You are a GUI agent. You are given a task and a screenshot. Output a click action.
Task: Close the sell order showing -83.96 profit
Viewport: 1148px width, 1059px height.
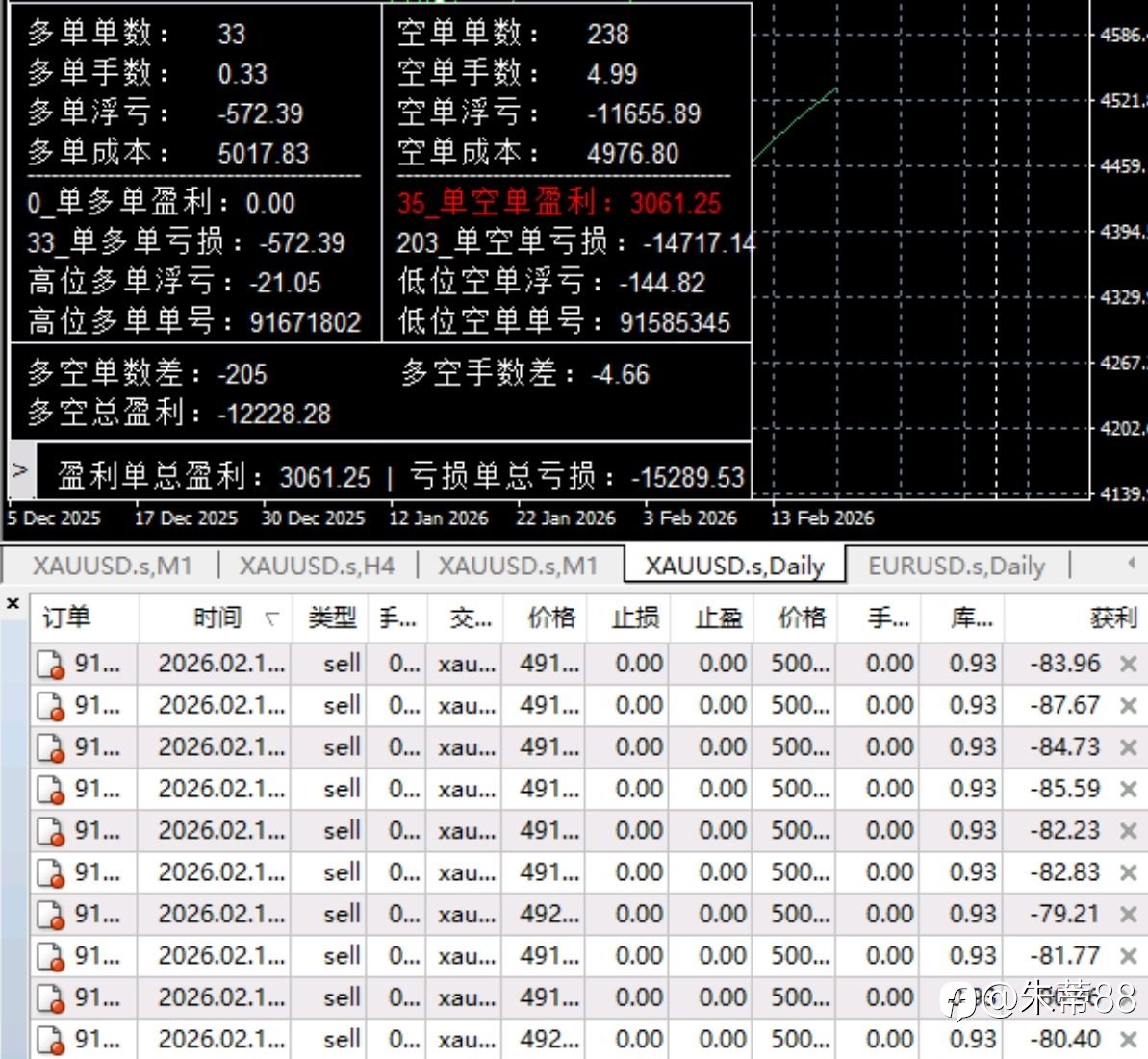[1128, 664]
